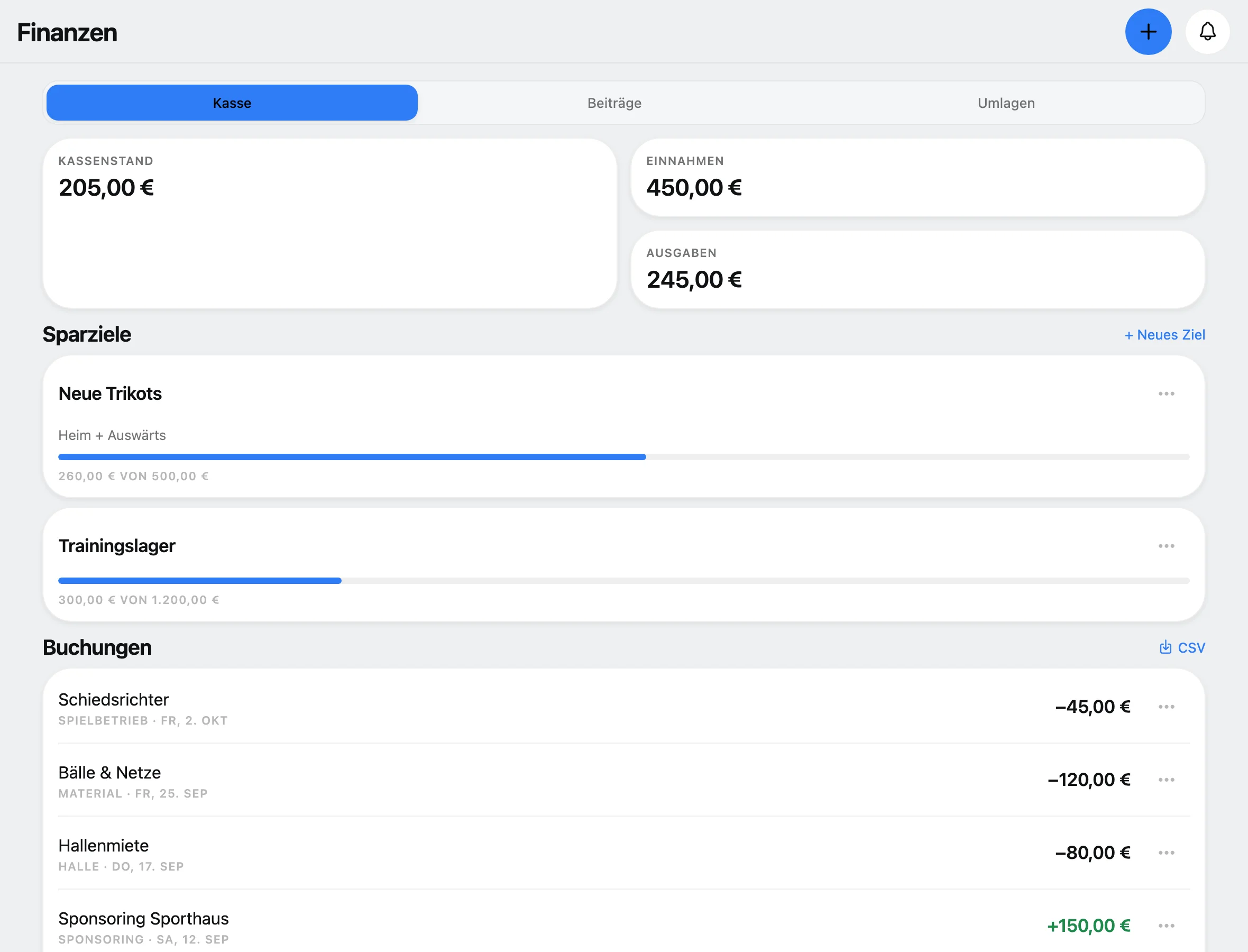The width and height of the screenshot is (1248, 952).
Task: Open options menu for Neue Trikots goal
Action: click(x=1166, y=394)
